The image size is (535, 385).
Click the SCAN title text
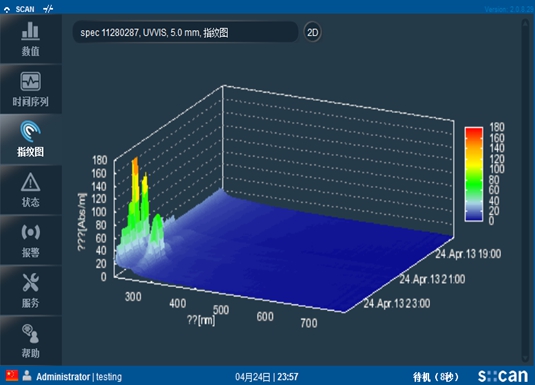click(x=25, y=9)
